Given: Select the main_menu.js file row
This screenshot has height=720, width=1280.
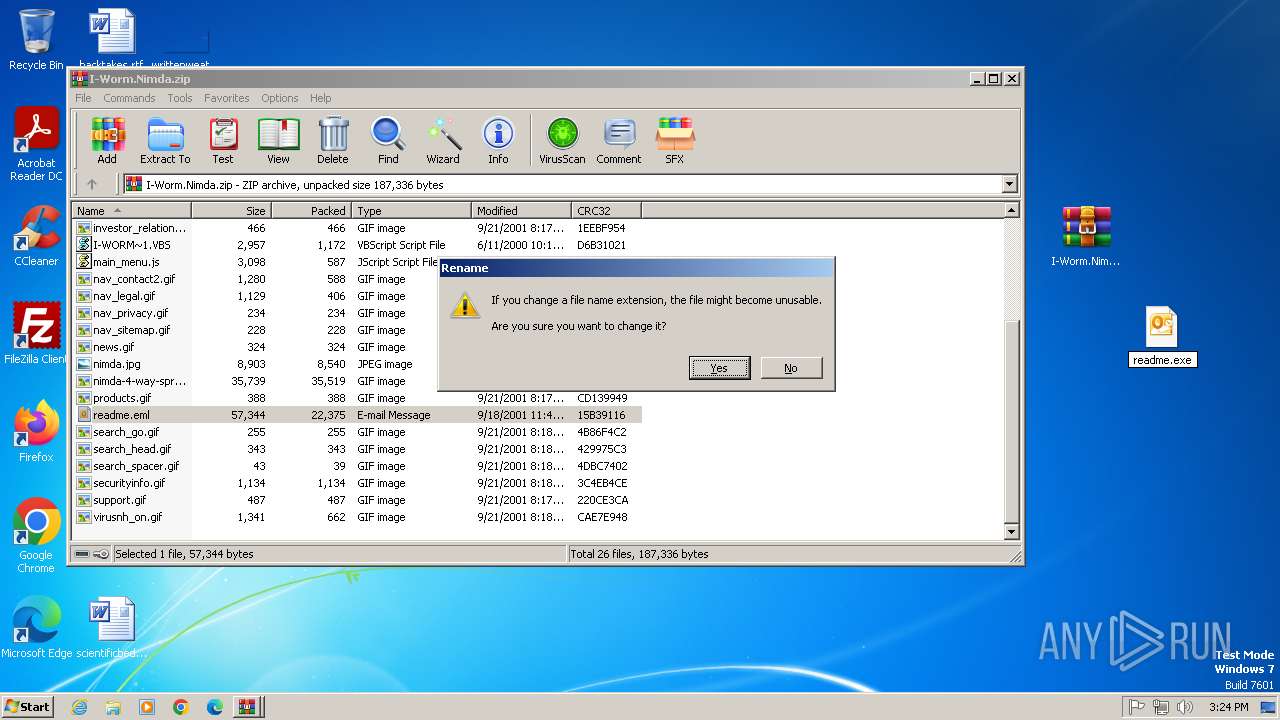Looking at the screenshot, I should point(357,262).
